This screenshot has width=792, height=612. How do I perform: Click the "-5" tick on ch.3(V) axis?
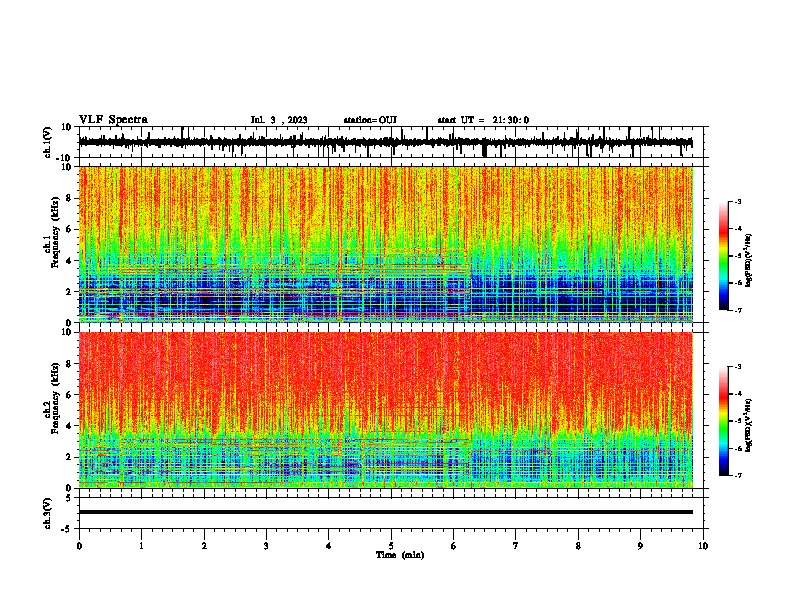click(x=68, y=529)
